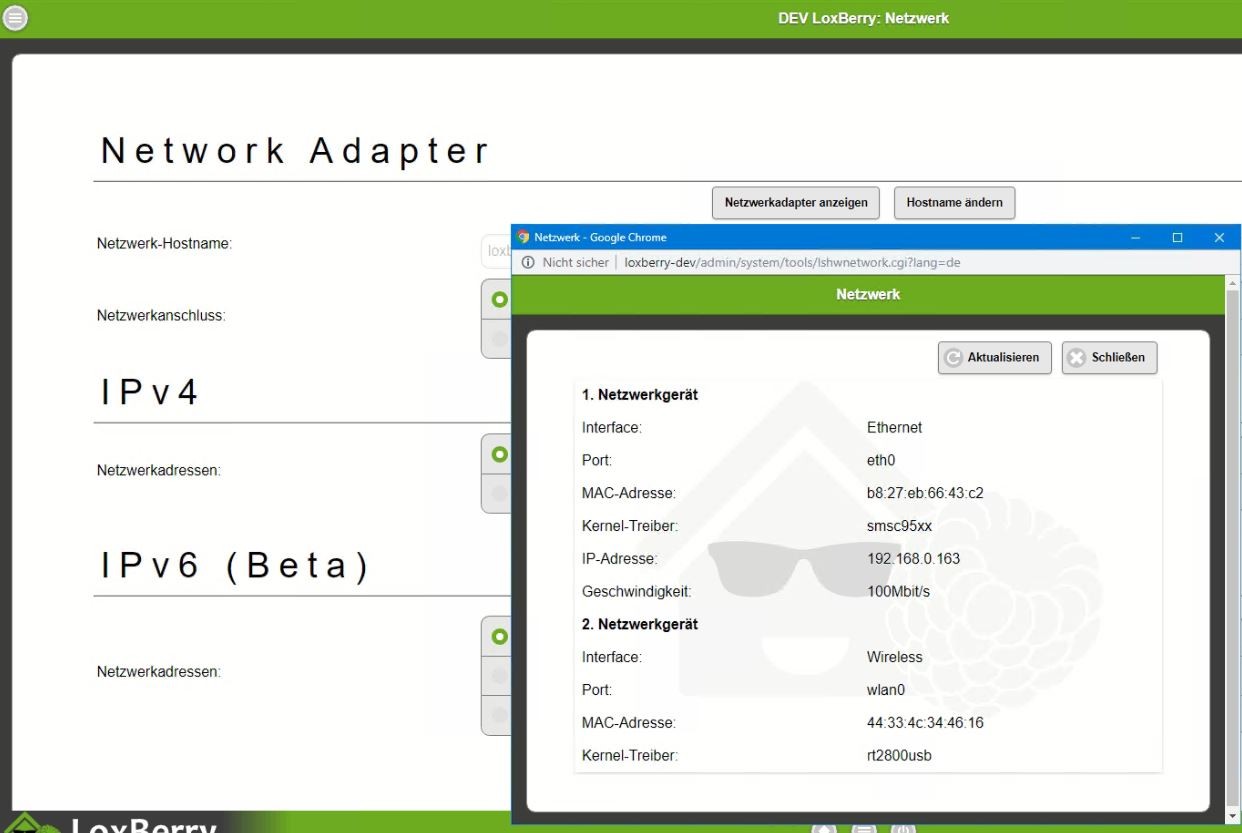Click the info icon beside Nicht sicher
This screenshot has width=1242, height=833.
pos(528,262)
